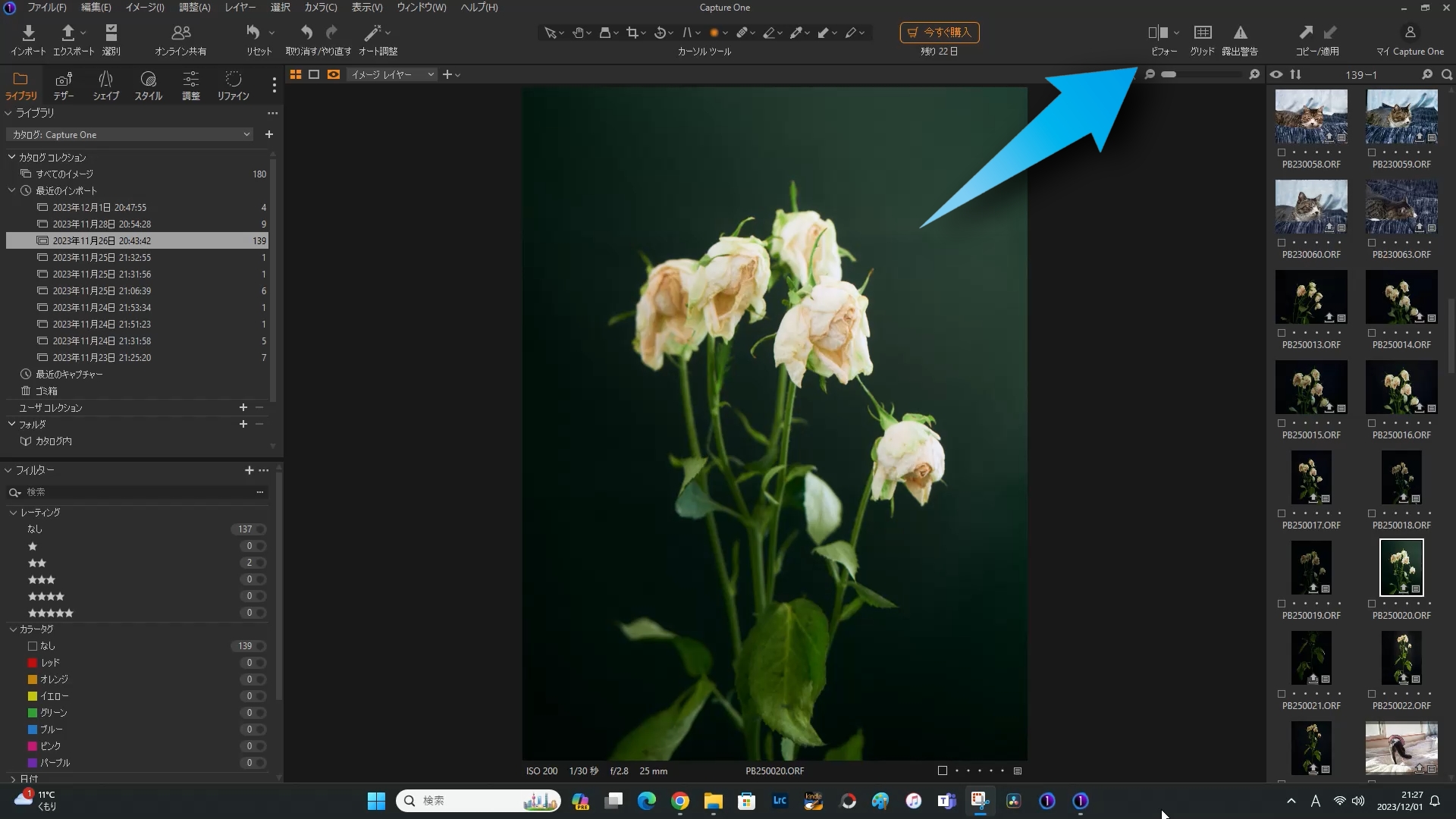Click the Copy adjustments arrow icon
This screenshot has height=819, width=1456.
tap(1305, 33)
